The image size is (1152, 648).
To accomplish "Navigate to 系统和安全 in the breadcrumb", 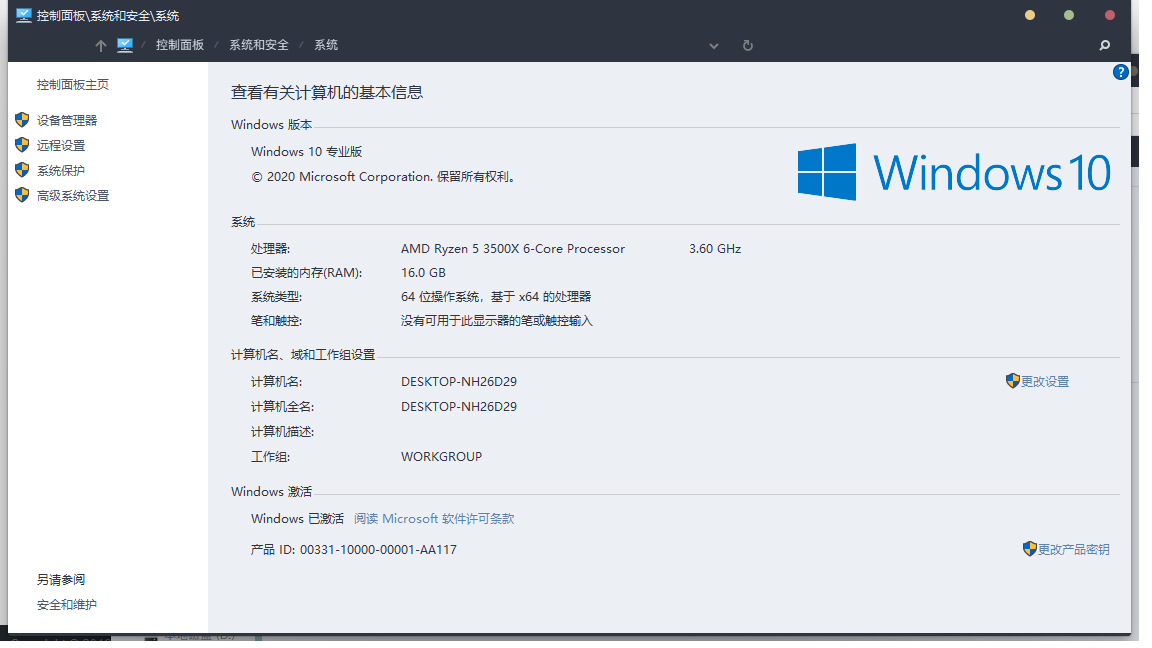I will (x=259, y=45).
